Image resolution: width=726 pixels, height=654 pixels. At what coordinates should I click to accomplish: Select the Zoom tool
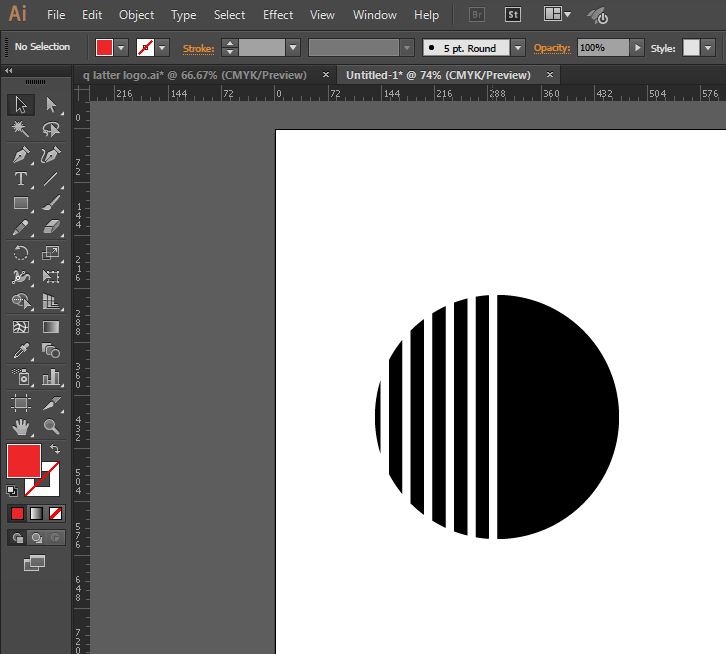pos(51,427)
